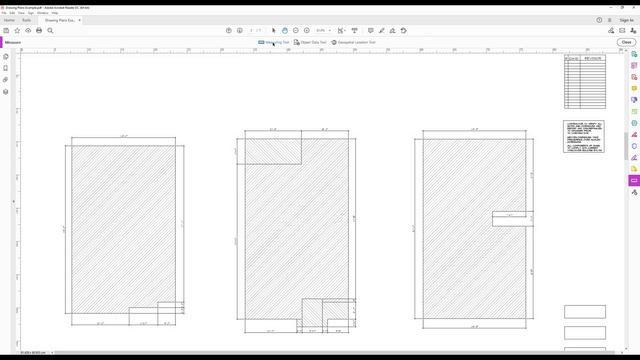640x360 pixels.
Task: Select the Measuring Tool button
Action: (273, 42)
